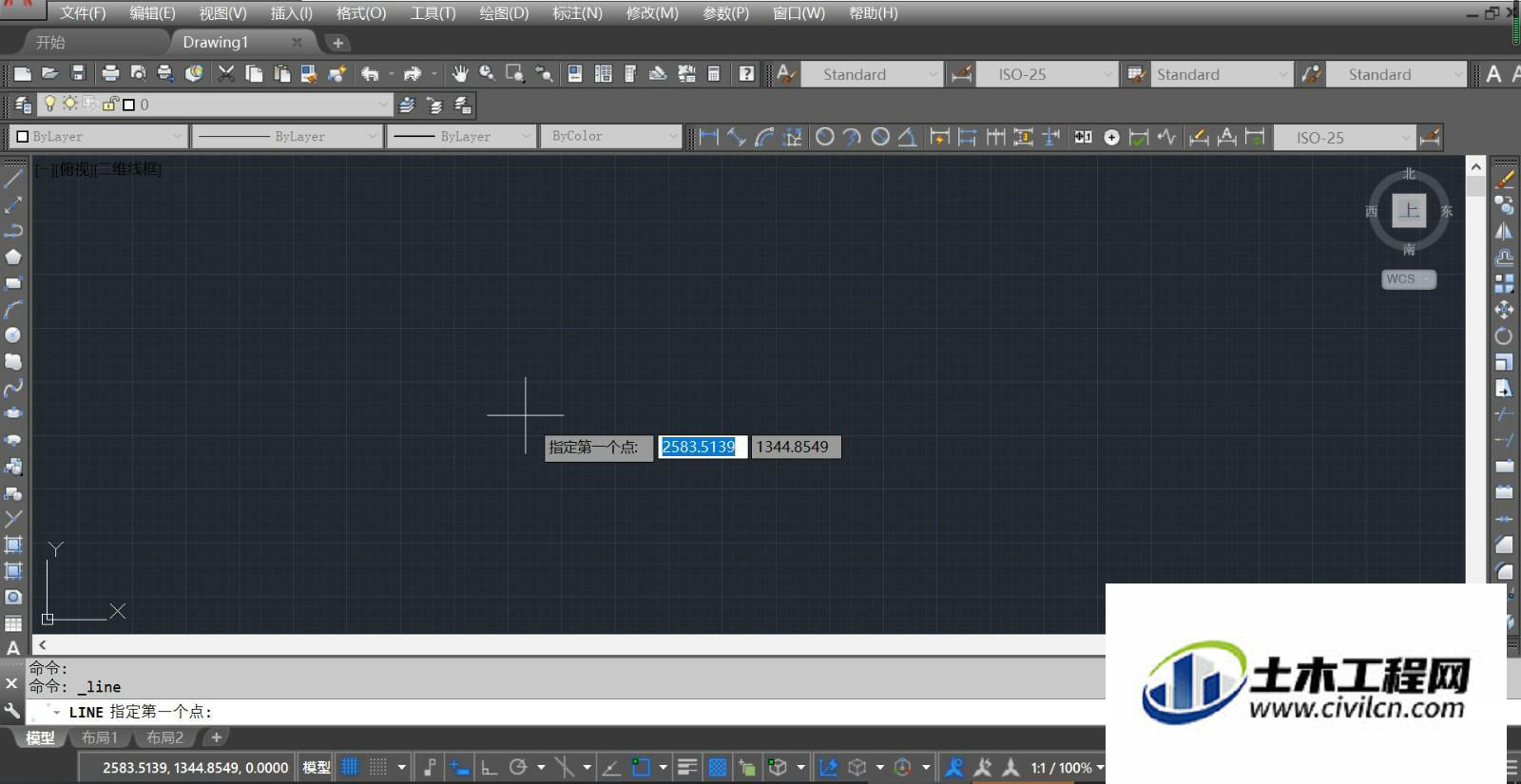The height and width of the screenshot is (784, 1521).
Task: Add a new drawing tab with plus
Action: [337, 43]
